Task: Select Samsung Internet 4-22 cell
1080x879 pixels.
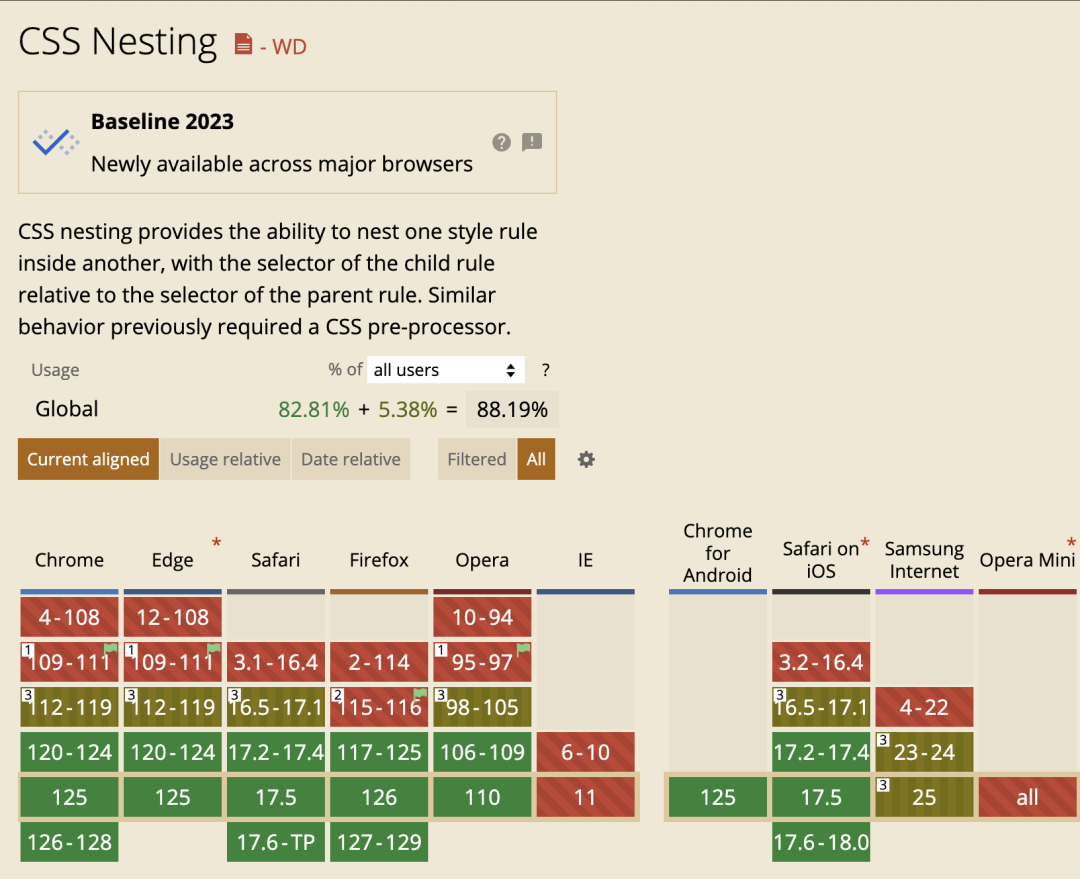Action: point(924,707)
